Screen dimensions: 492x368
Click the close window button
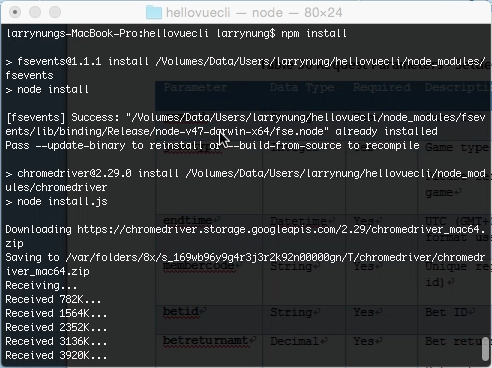pos(15,12)
